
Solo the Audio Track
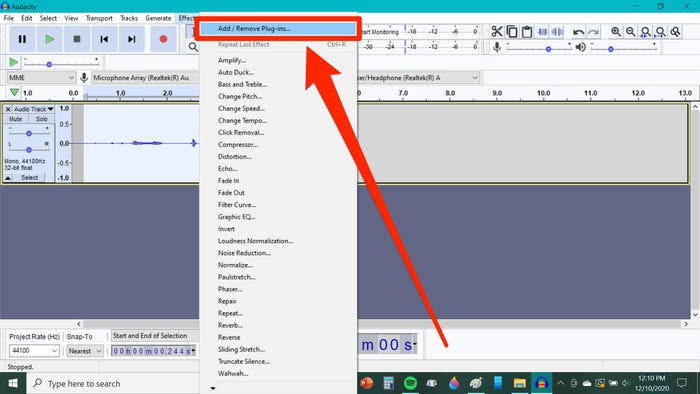click(x=42, y=119)
